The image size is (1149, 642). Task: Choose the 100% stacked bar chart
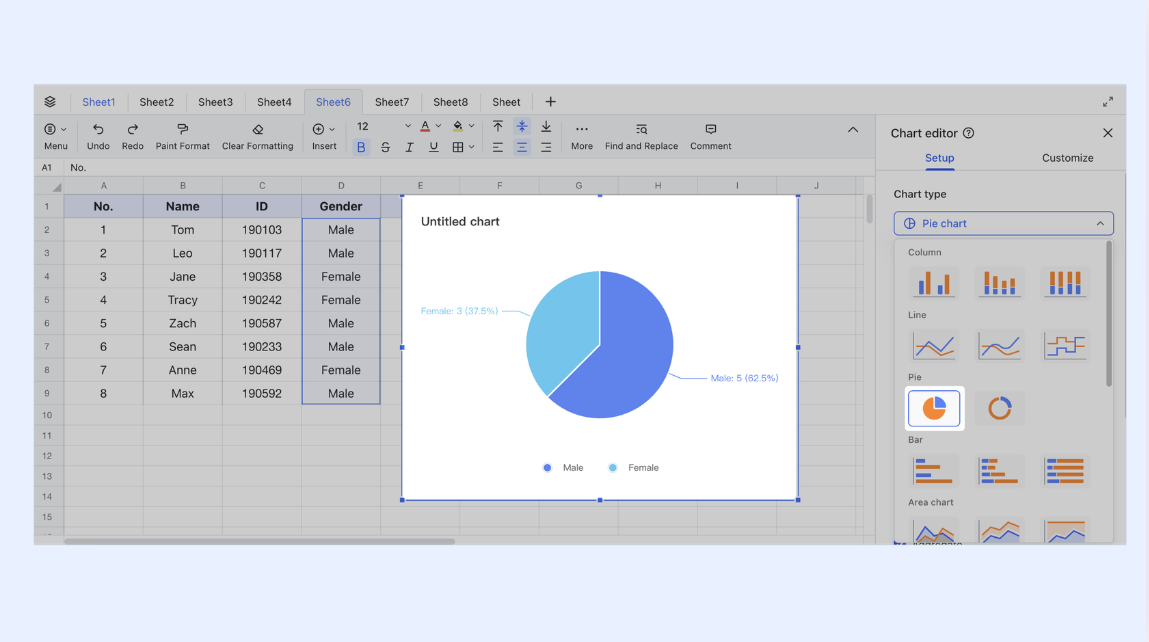(1065, 471)
